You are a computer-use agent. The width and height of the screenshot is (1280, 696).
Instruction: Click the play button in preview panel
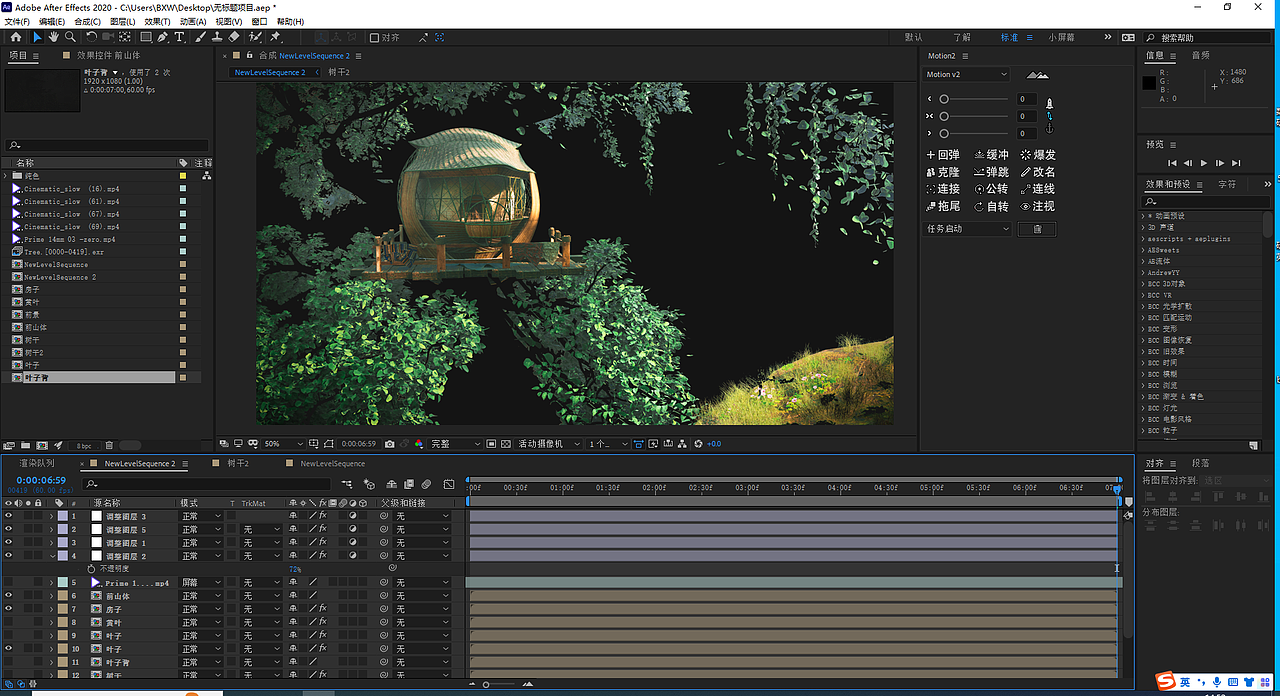point(1204,162)
